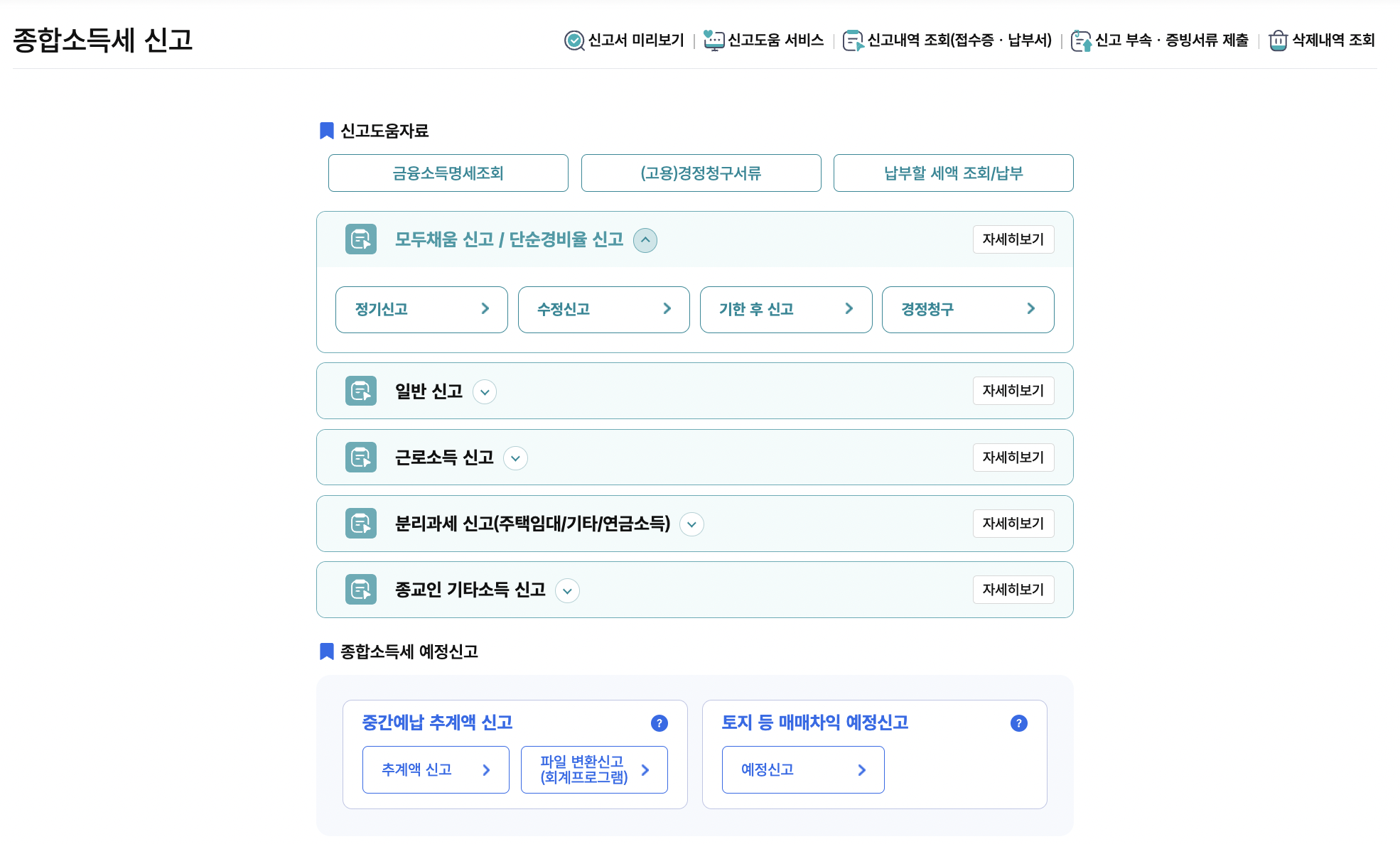Screen dimensions: 1400x844
Task: Collapse the 모두채움 신고 section
Action: [645, 240]
